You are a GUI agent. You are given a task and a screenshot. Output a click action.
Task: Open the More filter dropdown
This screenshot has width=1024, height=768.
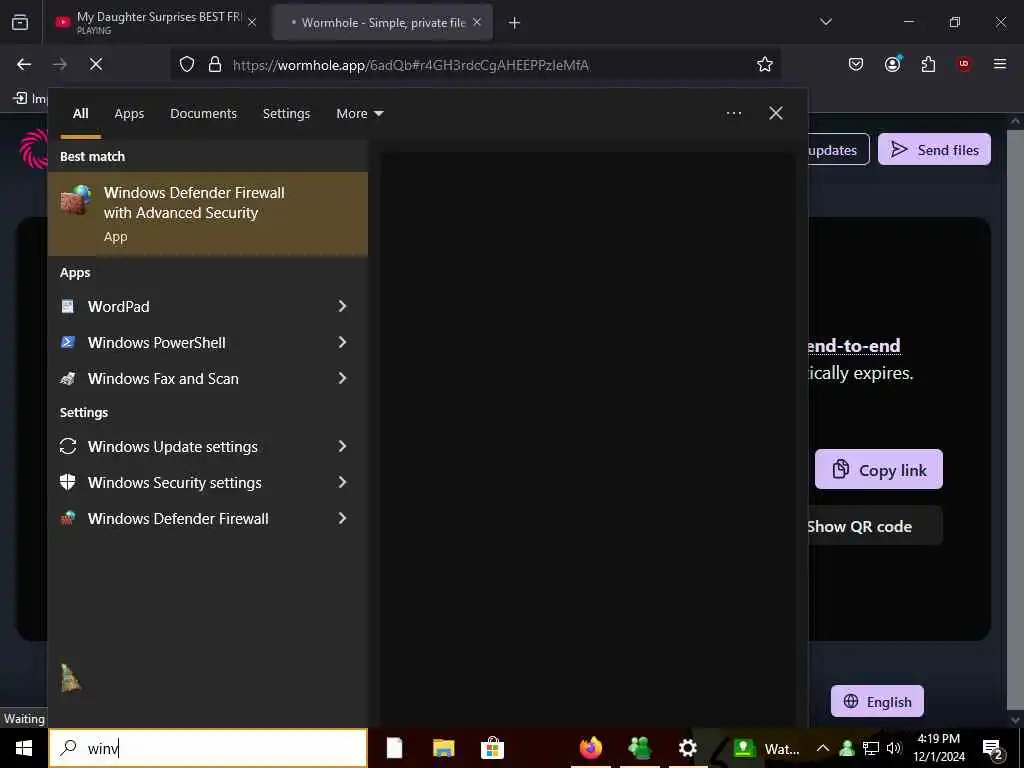tap(359, 114)
